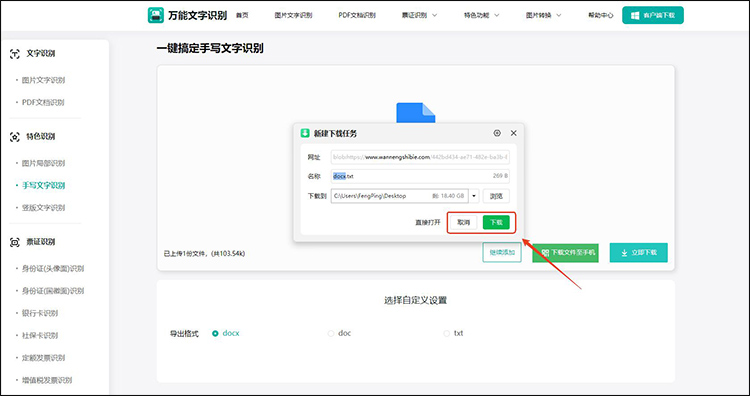Click the 网址 URL field
The width and height of the screenshot is (750, 396).
click(420, 157)
